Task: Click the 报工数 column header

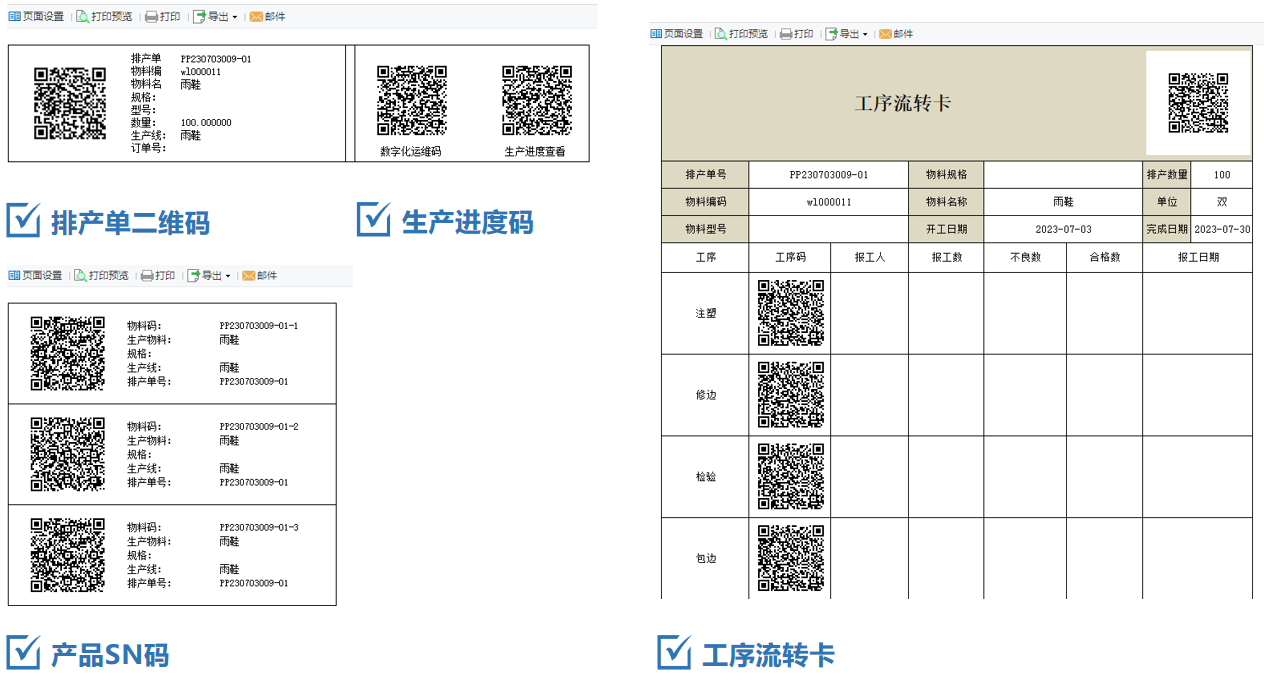Action: (x=946, y=257)
